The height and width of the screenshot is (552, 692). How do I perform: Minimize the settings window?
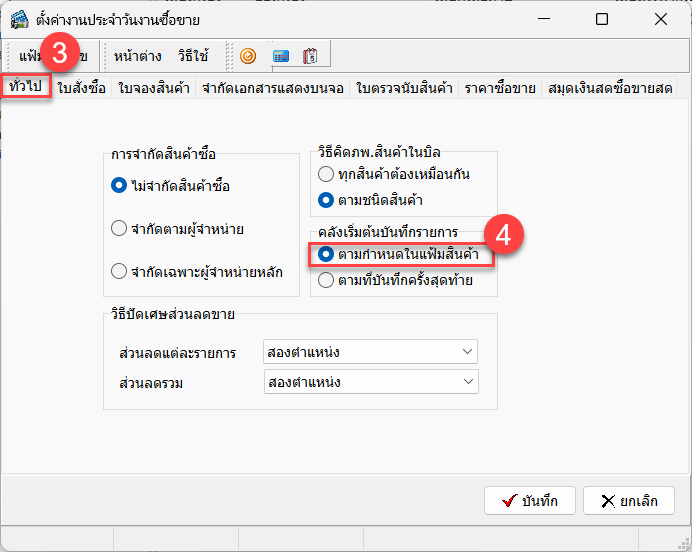[x=543, y=19]
